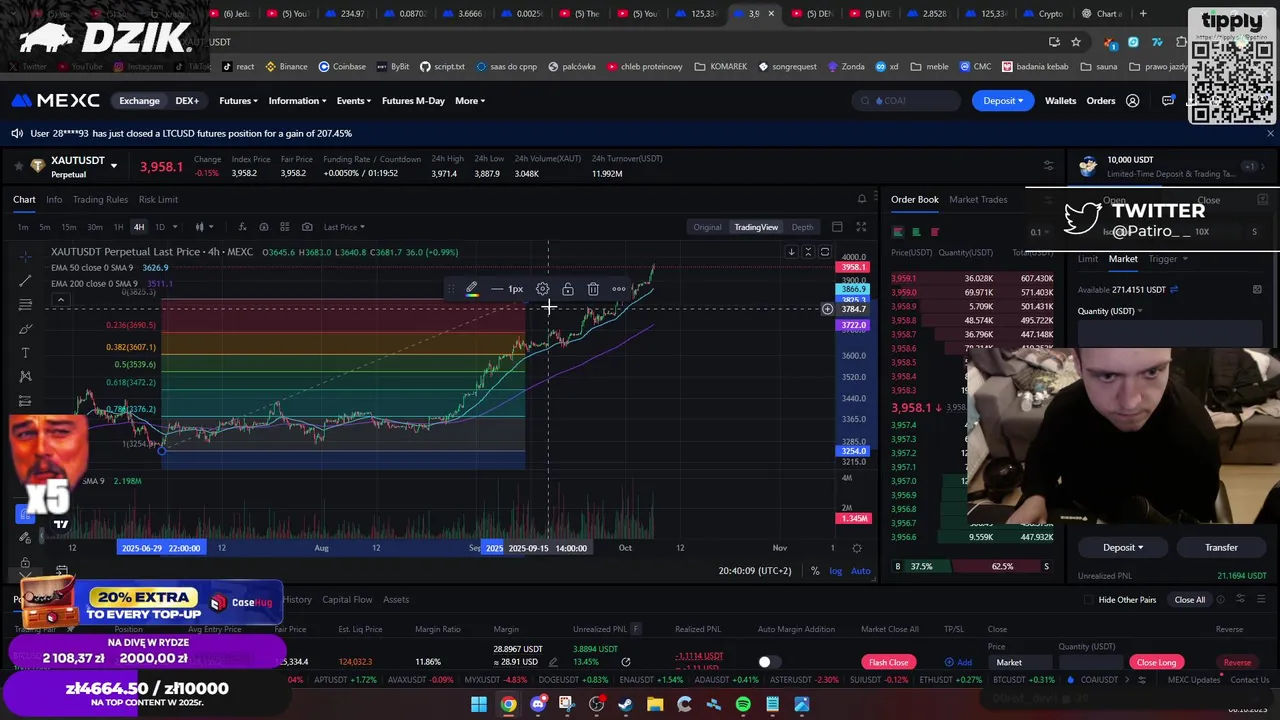Open the Futures menu dropdown

click(x=238, y=101)
